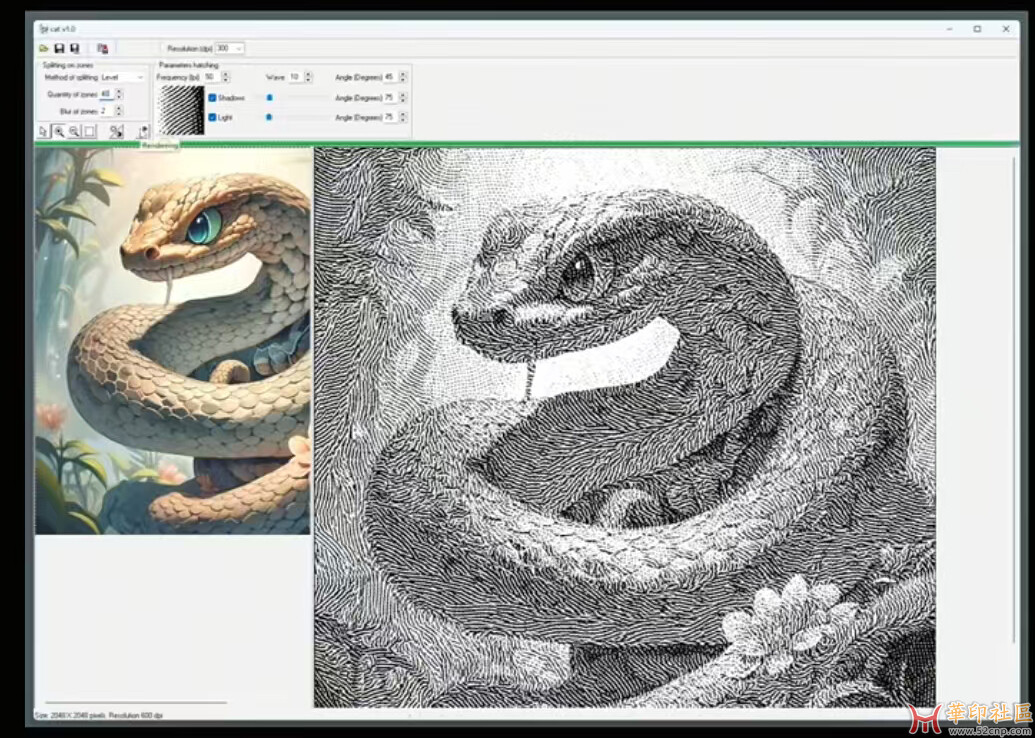Increase the Quantity of zones spinner
The width and height of the screenshot is (1035, 738).
click(x=119, y=92)
